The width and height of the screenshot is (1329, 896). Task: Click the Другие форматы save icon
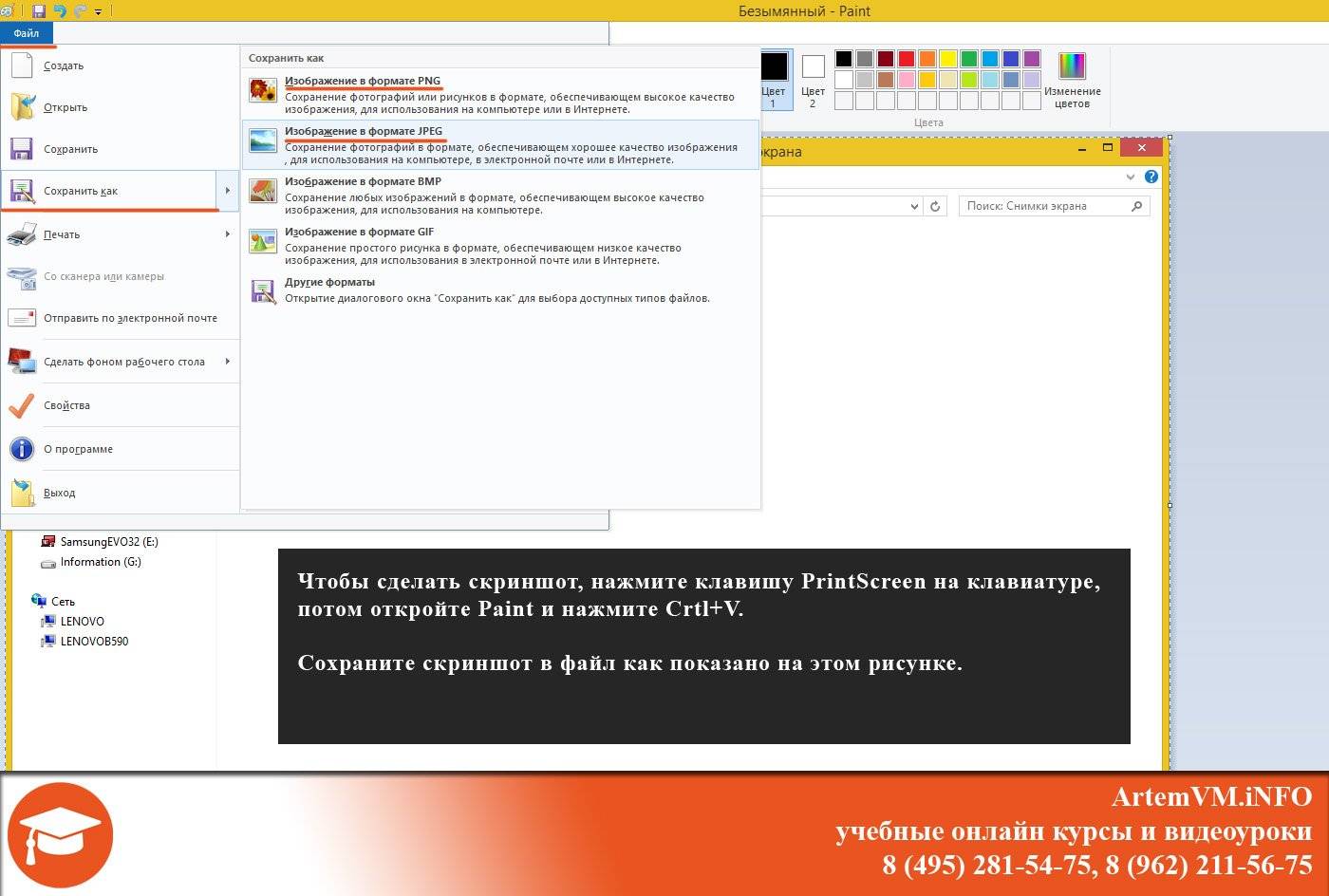tap(263, 290)
